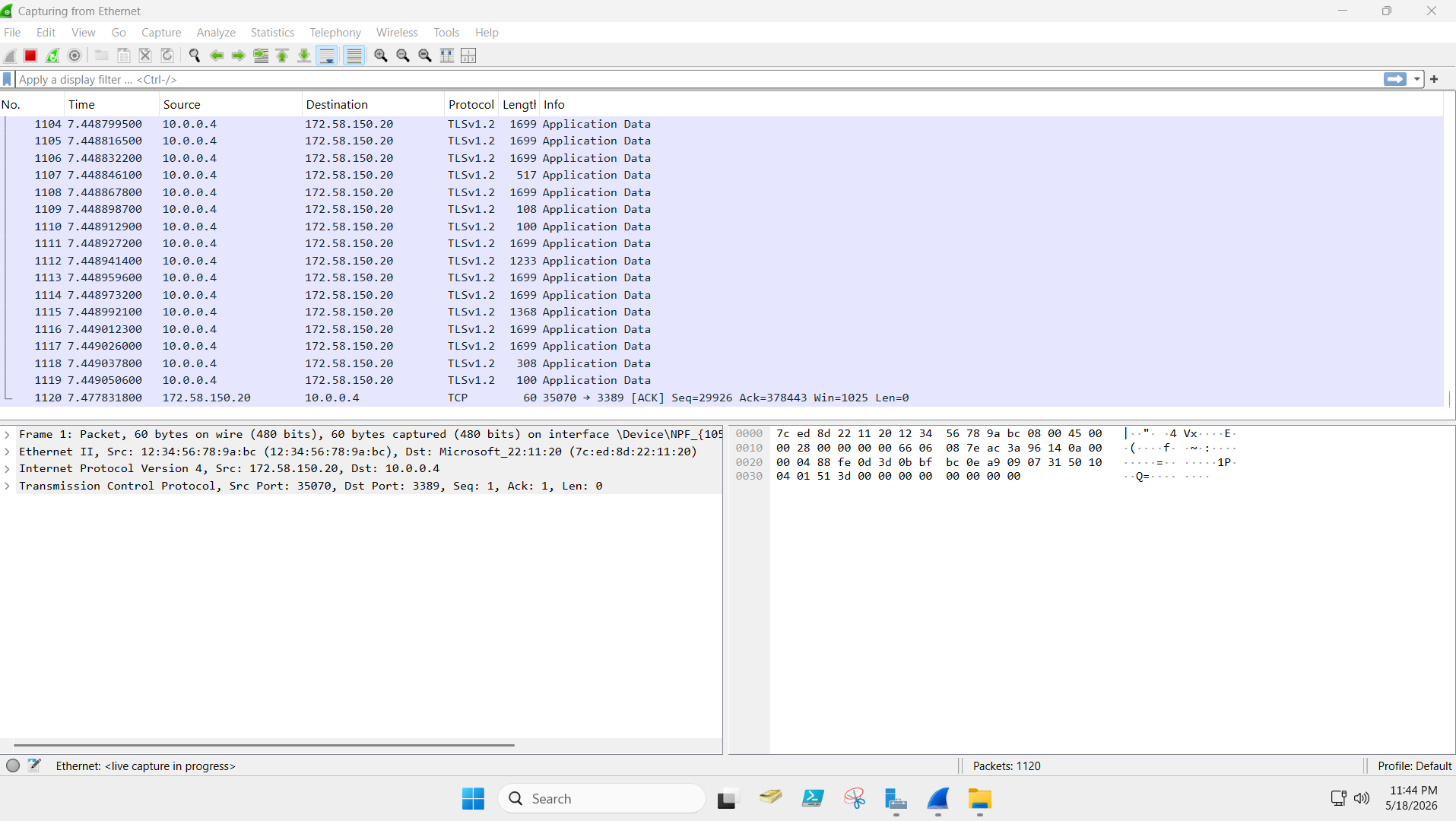Open the Find a packet magnifier
This screenshot has height=821, width=1456.
coord(195,55)
